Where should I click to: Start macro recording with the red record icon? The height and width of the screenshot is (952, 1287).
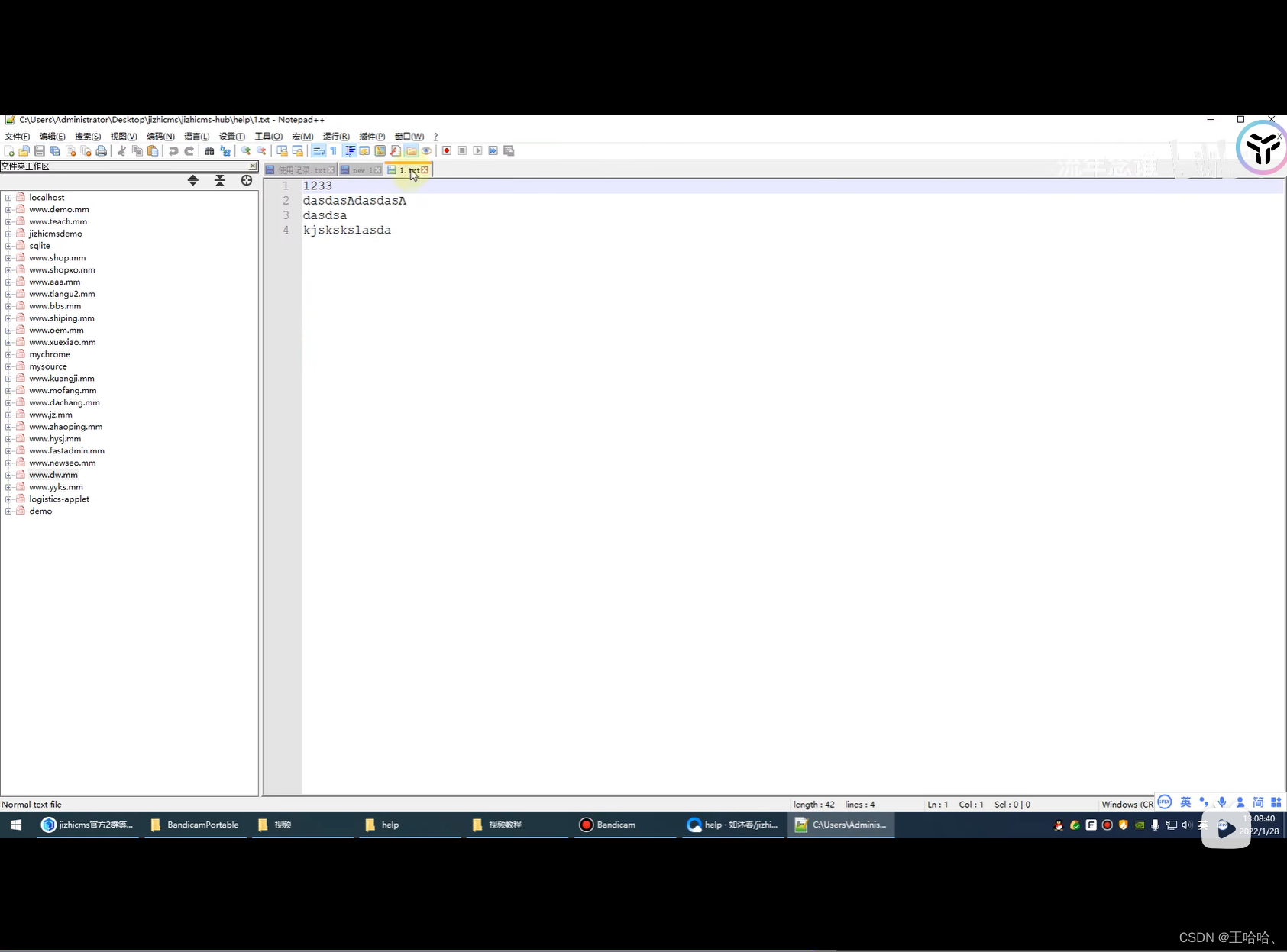tap(447, 150)
